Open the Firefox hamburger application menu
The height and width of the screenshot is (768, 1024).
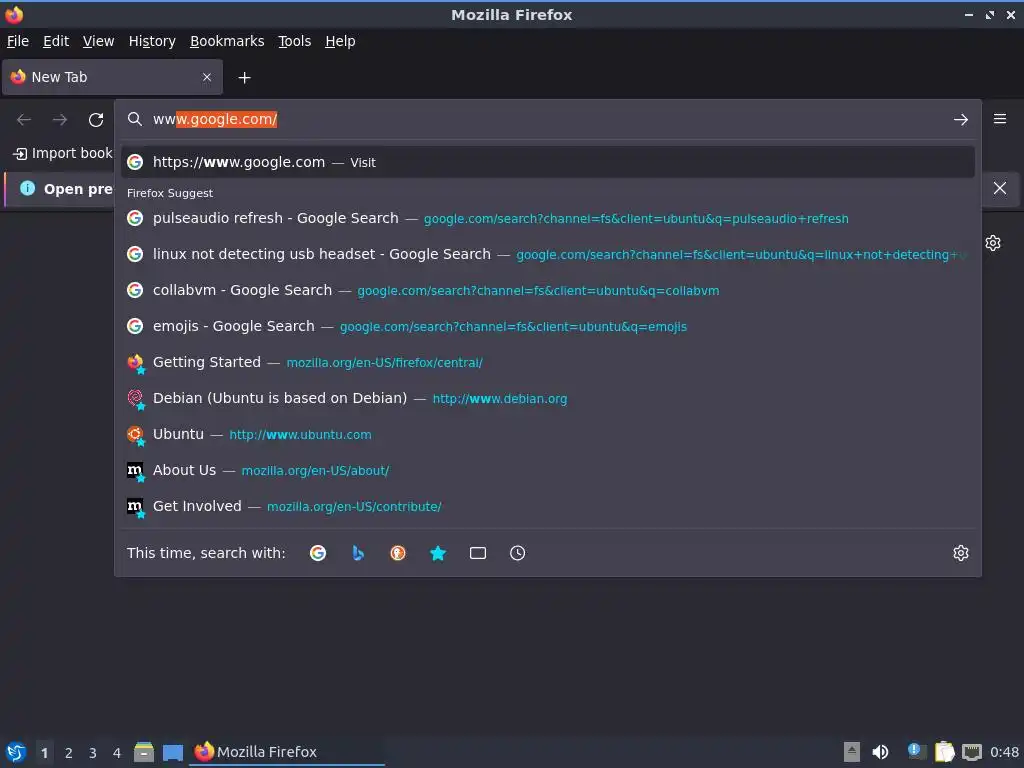1000,119
